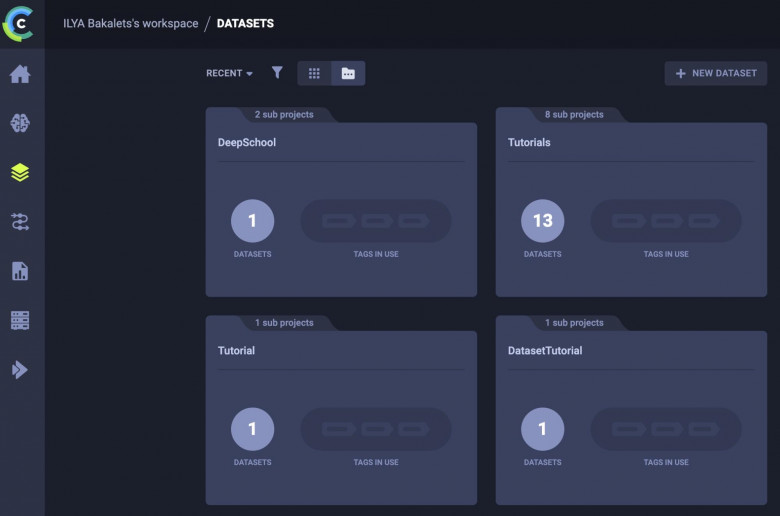Click the 13 datasets count circle
This screenshot has height=516, width=780.
[542, 220]
